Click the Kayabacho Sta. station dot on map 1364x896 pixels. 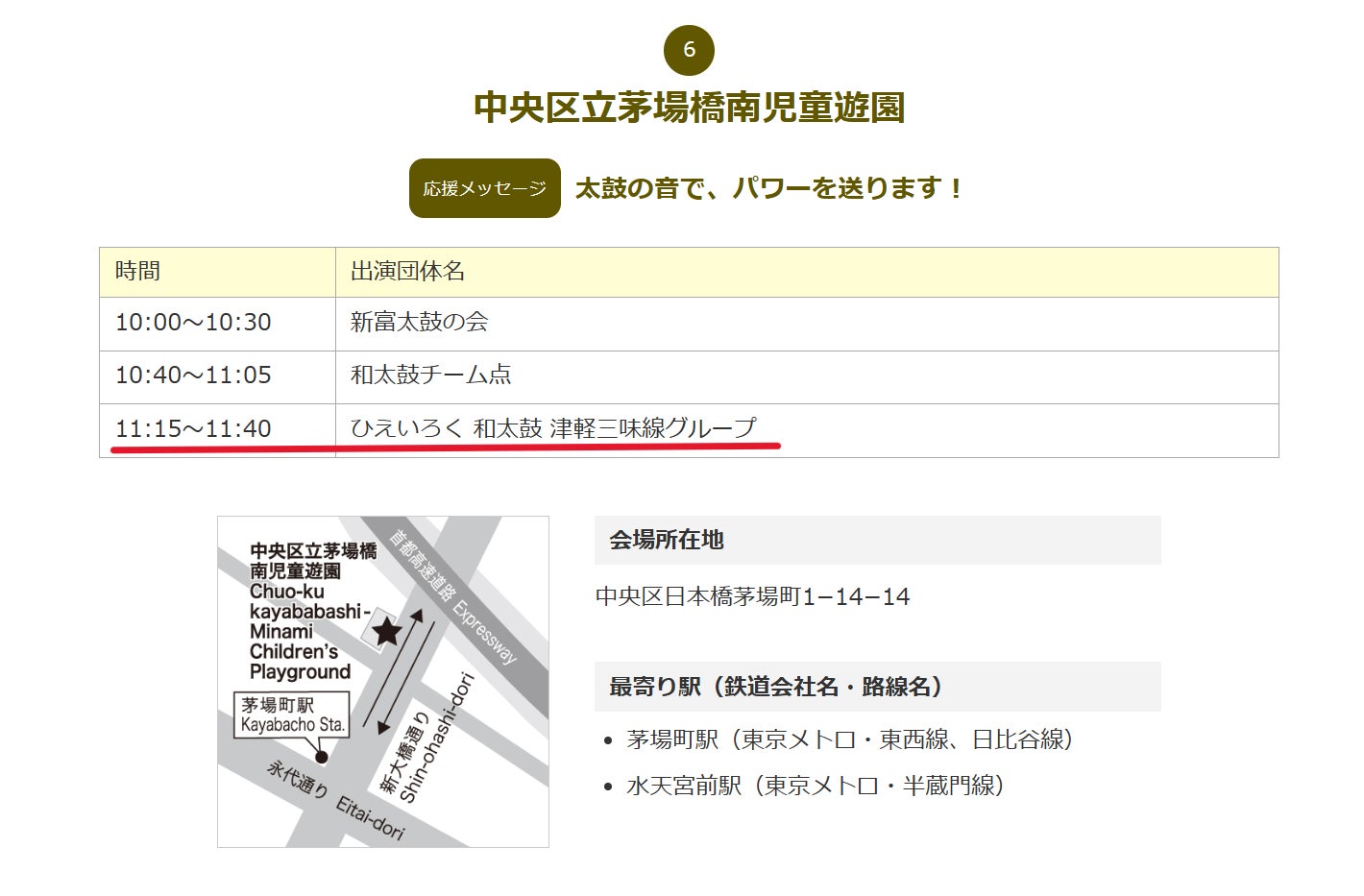point(322,757)
